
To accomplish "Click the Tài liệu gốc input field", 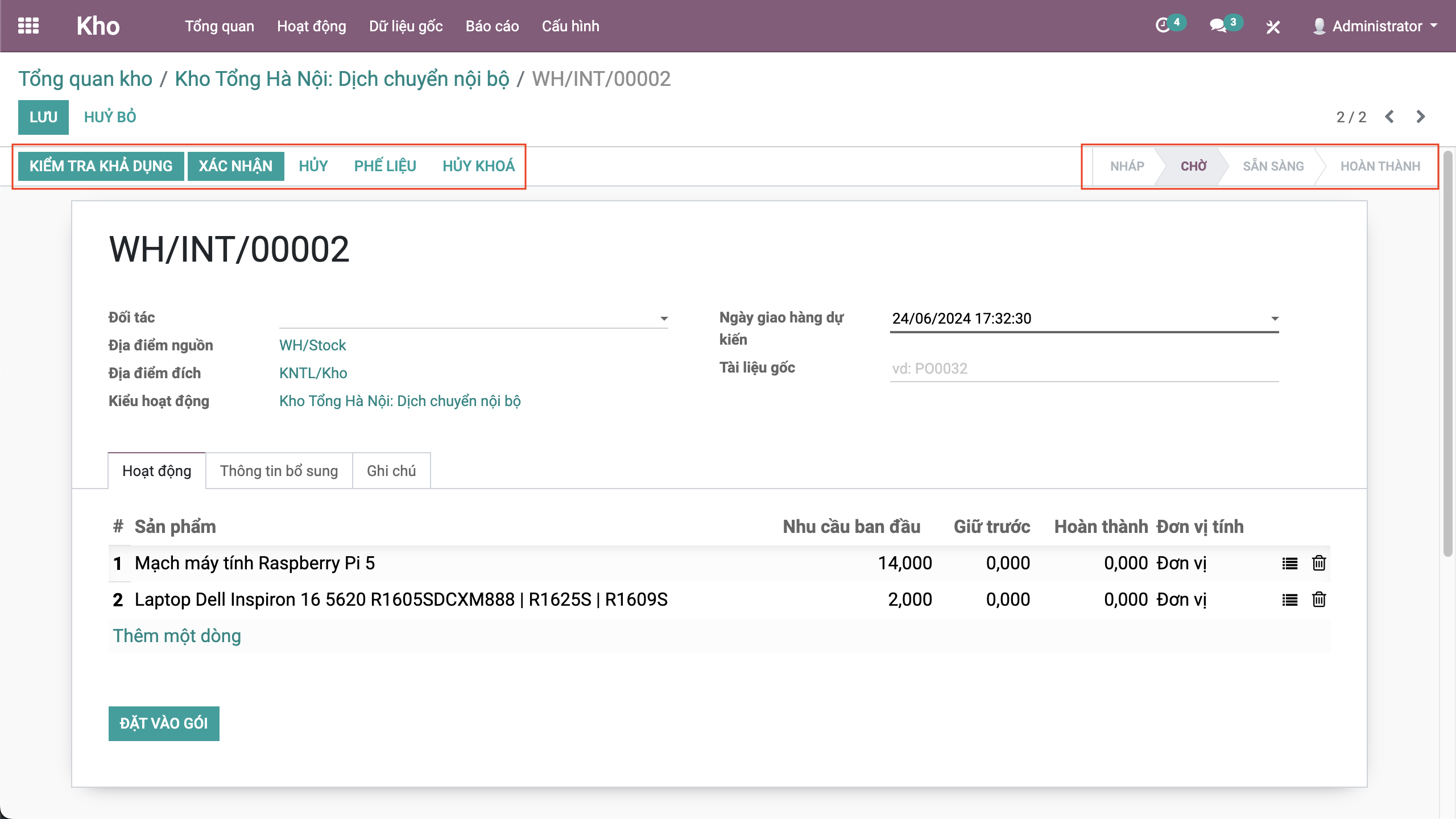I will [1083, 369].
